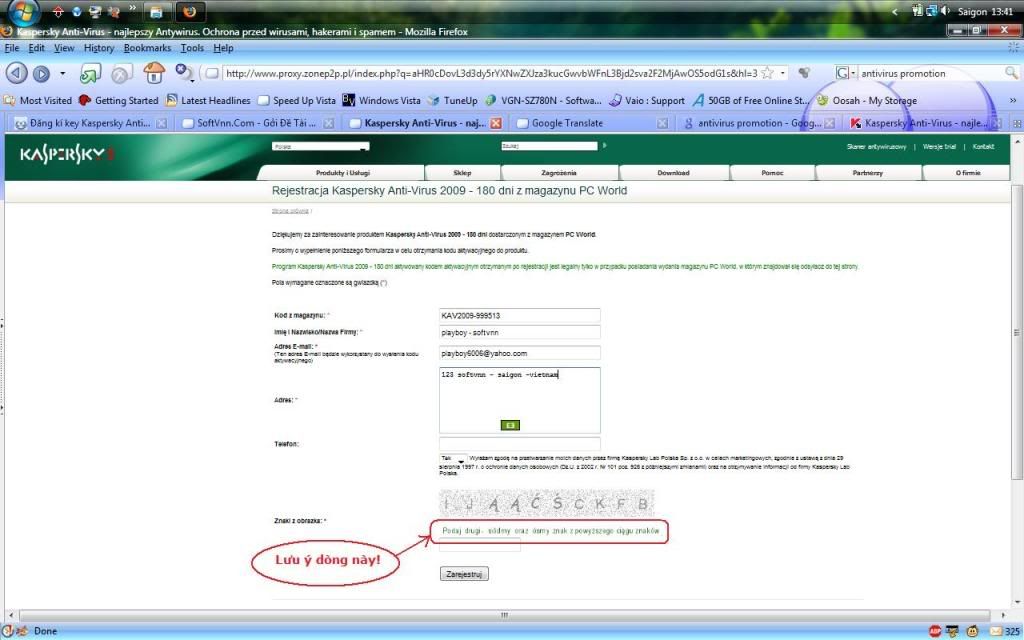Image resolution: width=1024 pixels, height=640 pixels.
Task: Open the O firmie navigation tab
Action: [968, 173]
